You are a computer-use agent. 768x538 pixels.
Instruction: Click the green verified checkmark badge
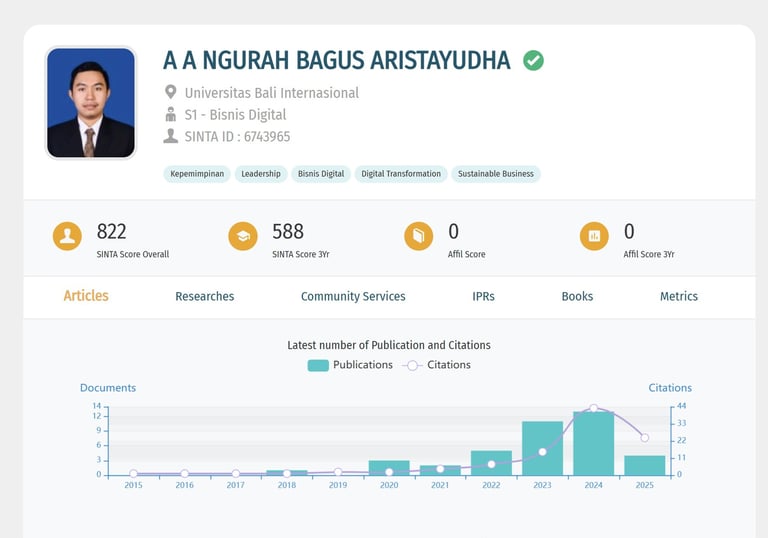(533, 61)
